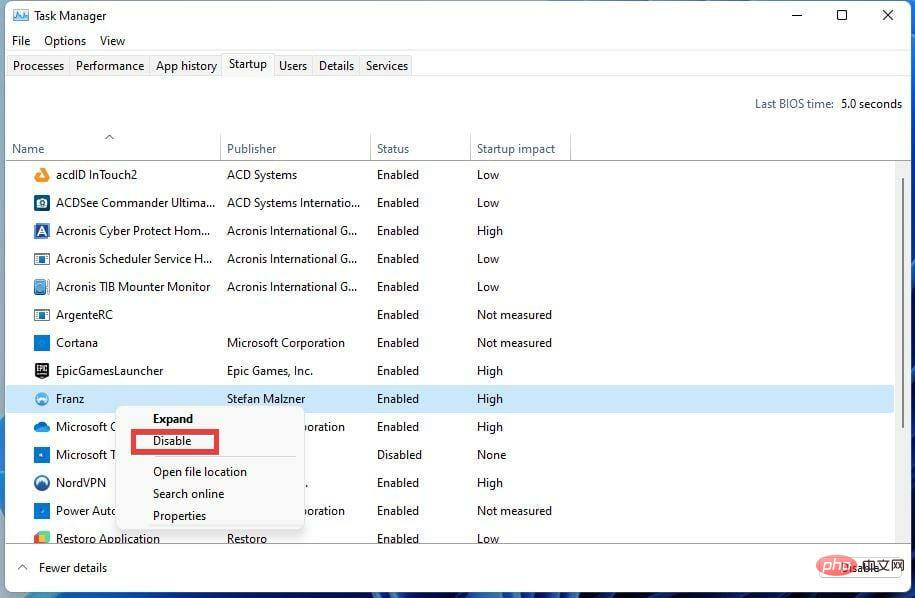
Task: Sort by the Publisher column header
Action: tap(252, 149)
